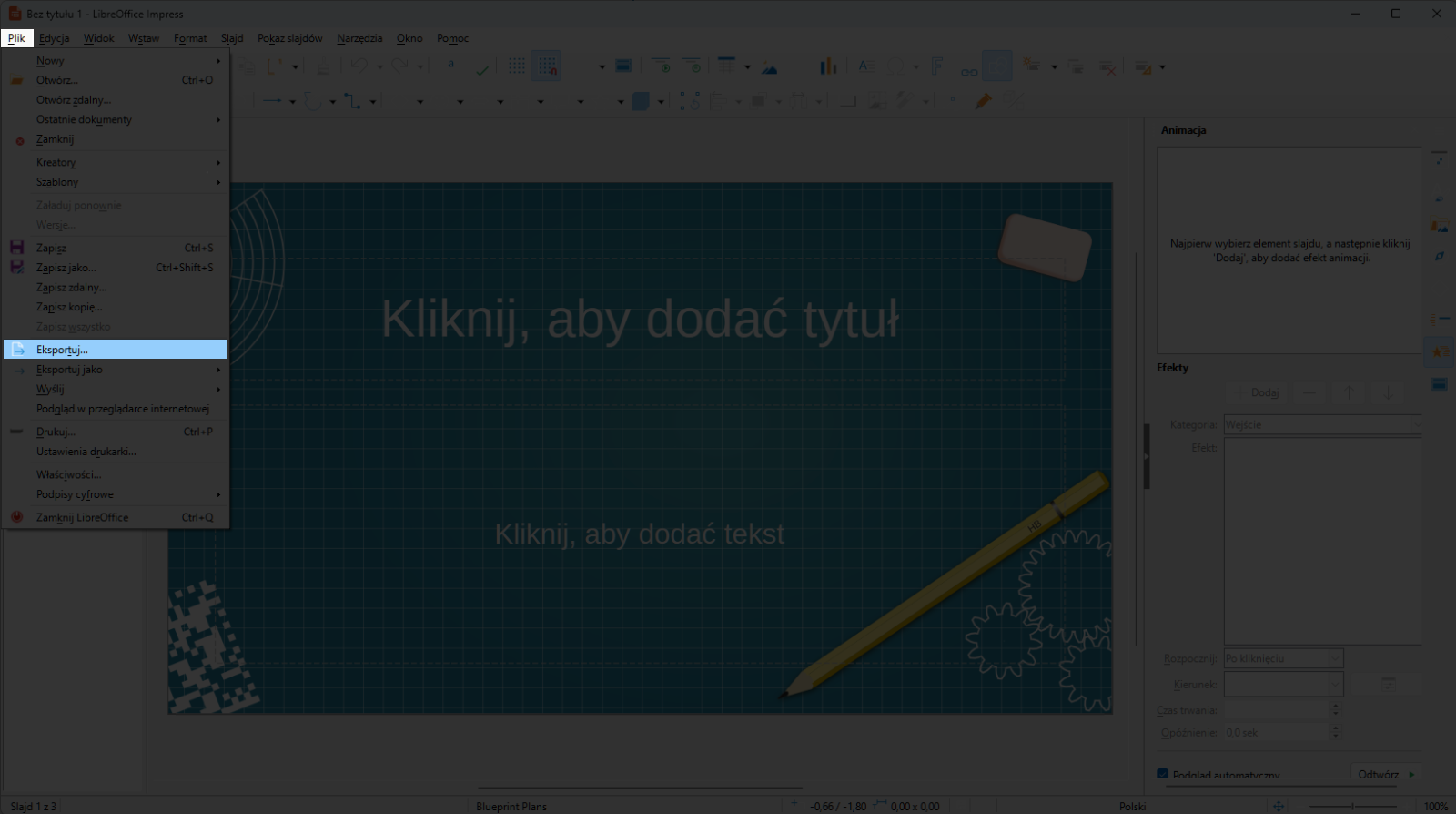Choose Zapisz jako... menu entry
This screenshot has width=1456, height=814.
click(116, 268)
